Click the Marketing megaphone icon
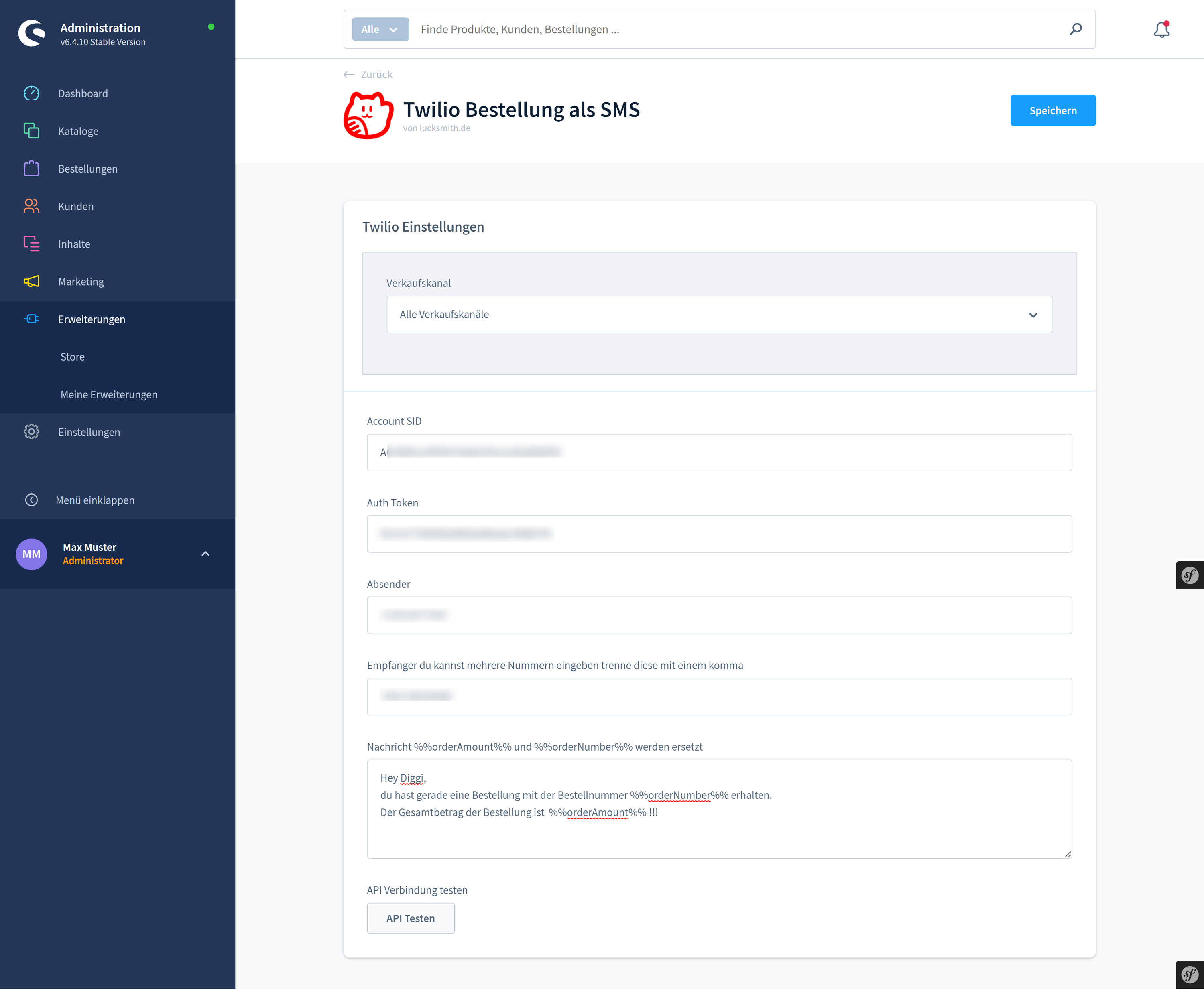Screen dimensions: 1204x989 click(31, 281)
